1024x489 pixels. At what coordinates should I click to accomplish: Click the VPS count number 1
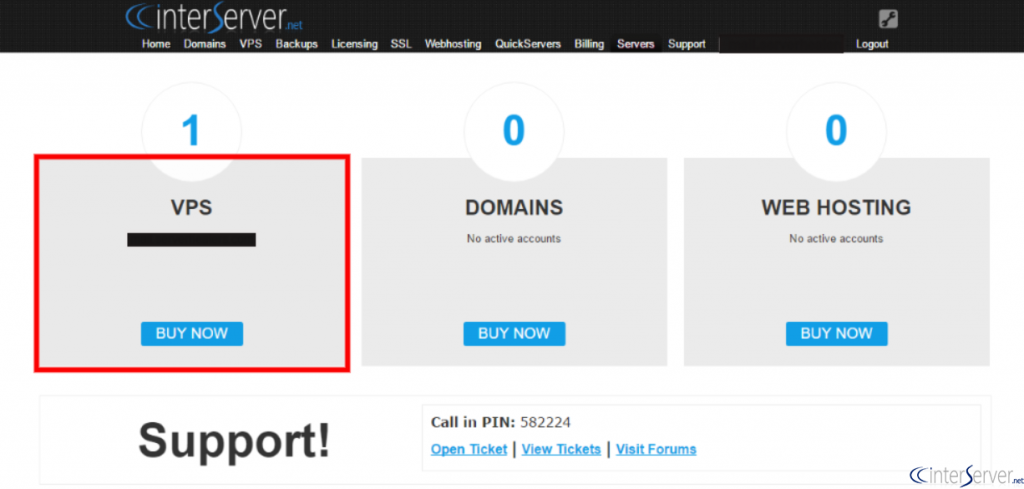(191, 131)
